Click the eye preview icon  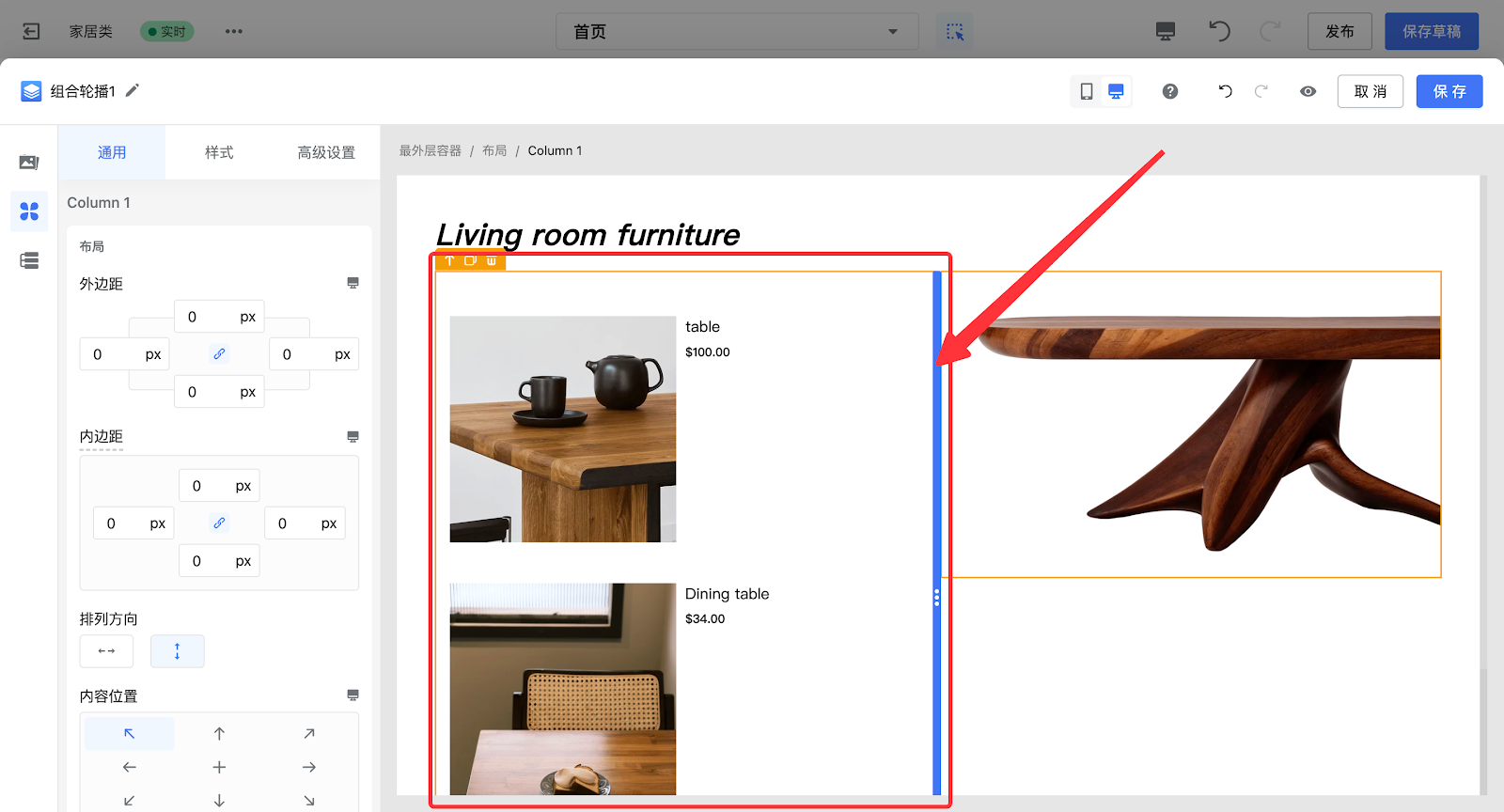(x=1308, y=91)
